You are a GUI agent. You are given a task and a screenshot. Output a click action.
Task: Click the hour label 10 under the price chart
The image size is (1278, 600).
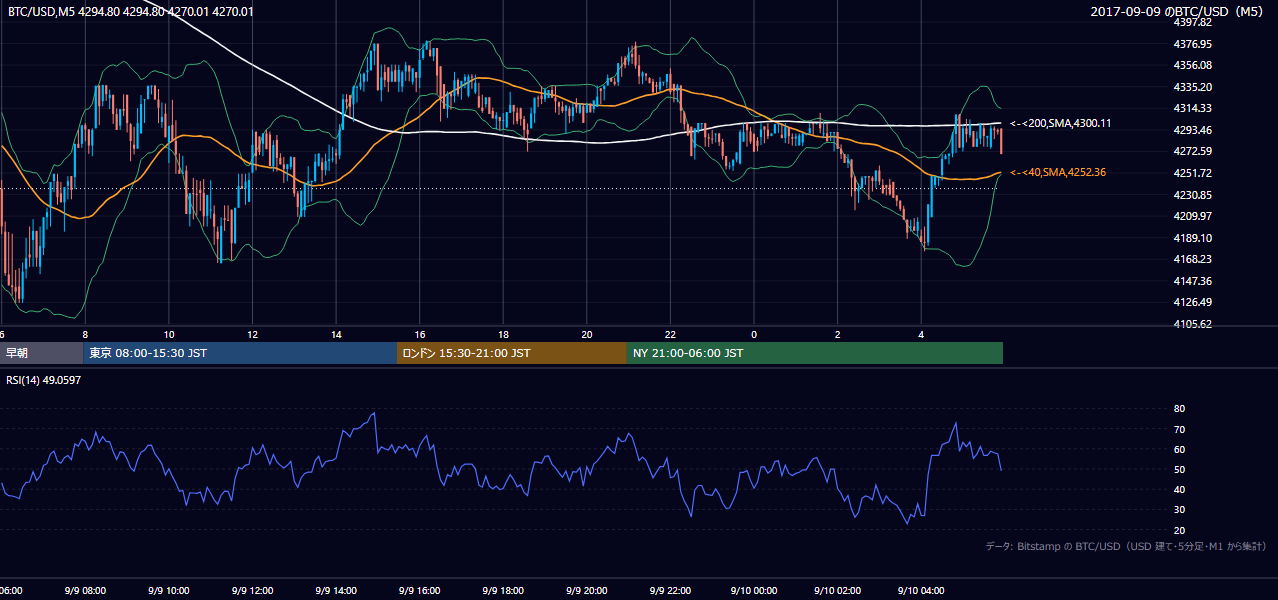pyautogui.click(x=169, y=334)
